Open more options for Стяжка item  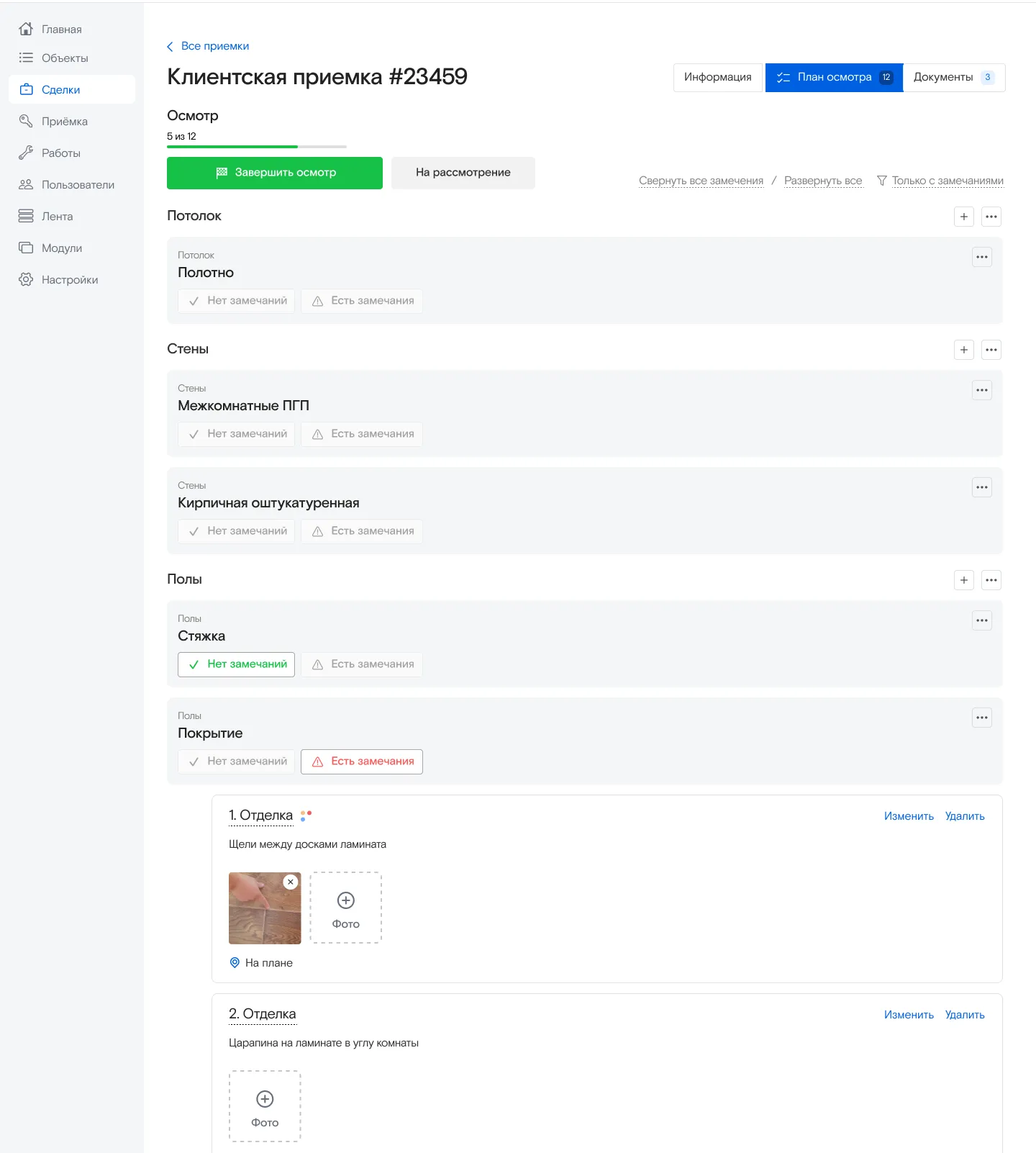(x=981, y=620)
